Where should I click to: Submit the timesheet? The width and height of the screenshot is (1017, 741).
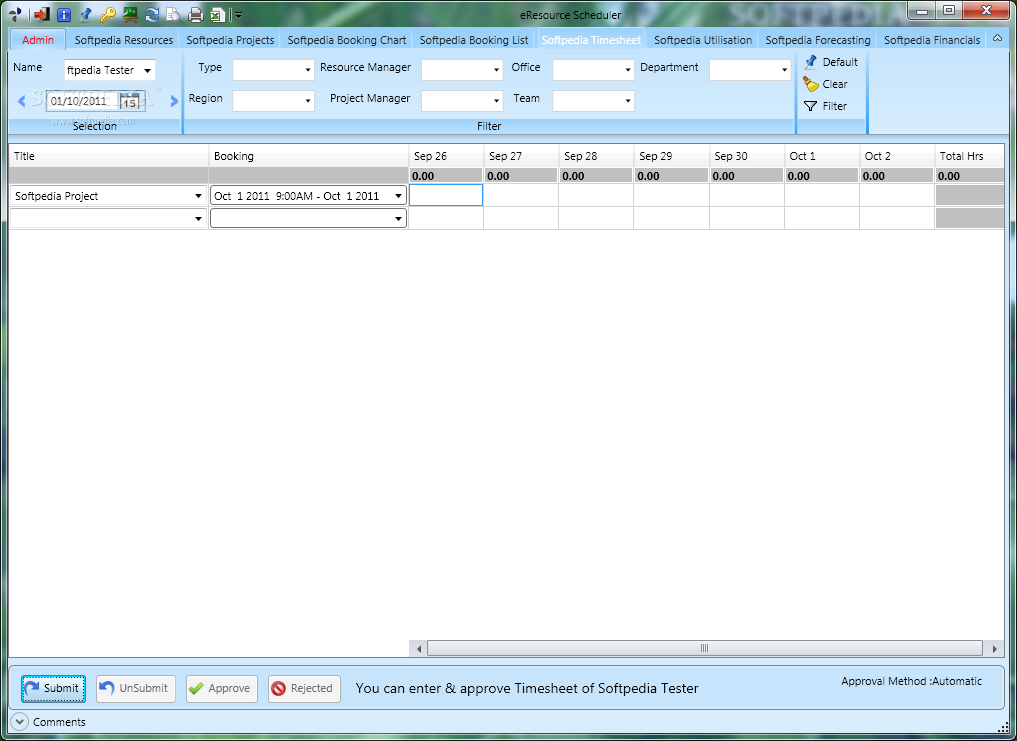[53, 688]
